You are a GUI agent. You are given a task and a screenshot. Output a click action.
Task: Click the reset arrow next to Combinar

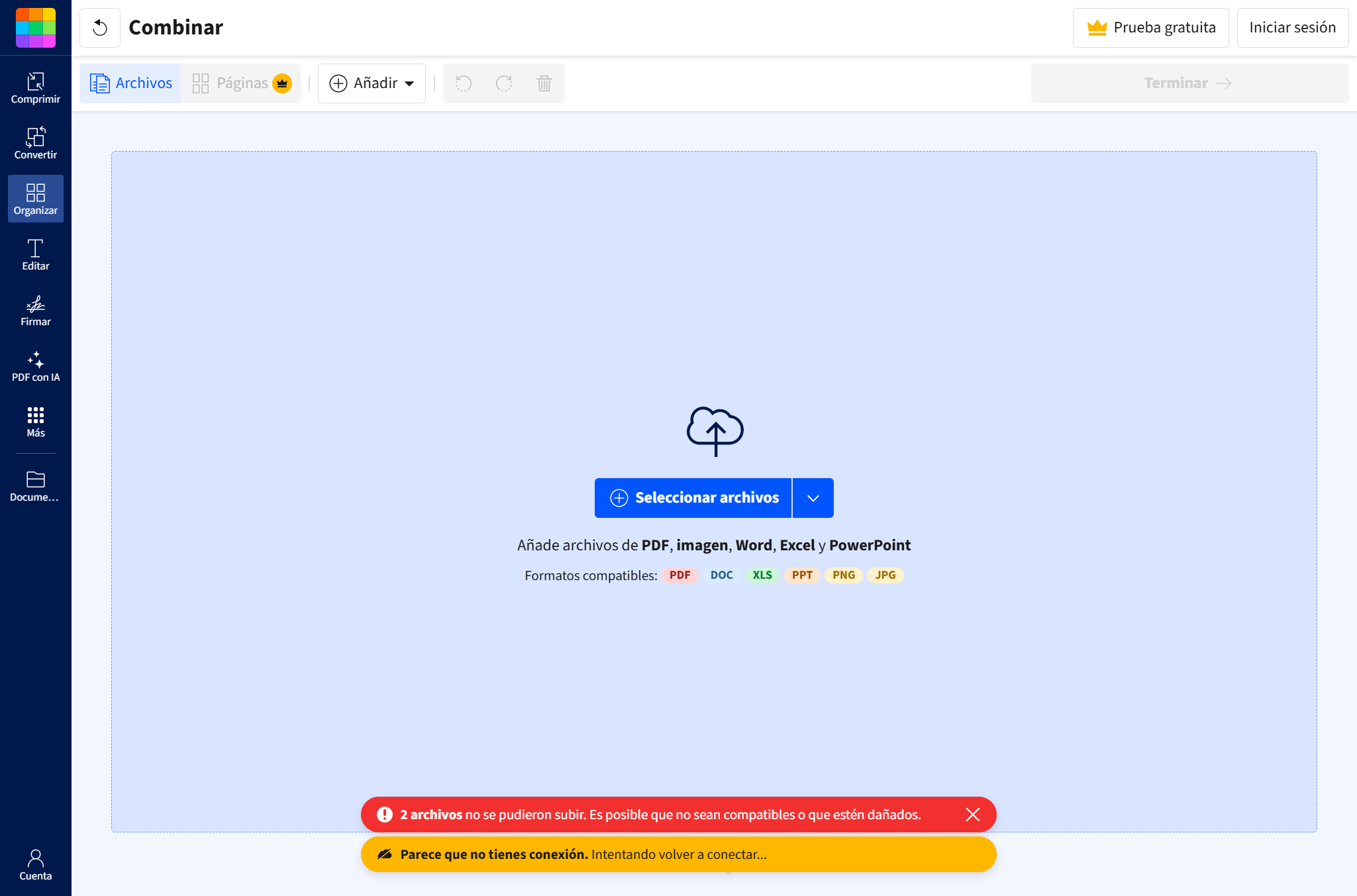[100, 28]
